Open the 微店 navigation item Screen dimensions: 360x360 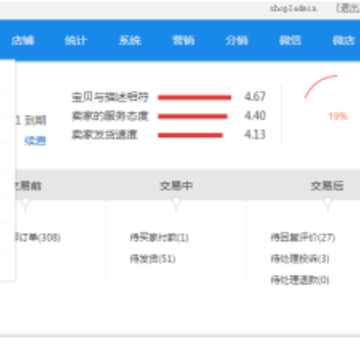coord(343,40)
